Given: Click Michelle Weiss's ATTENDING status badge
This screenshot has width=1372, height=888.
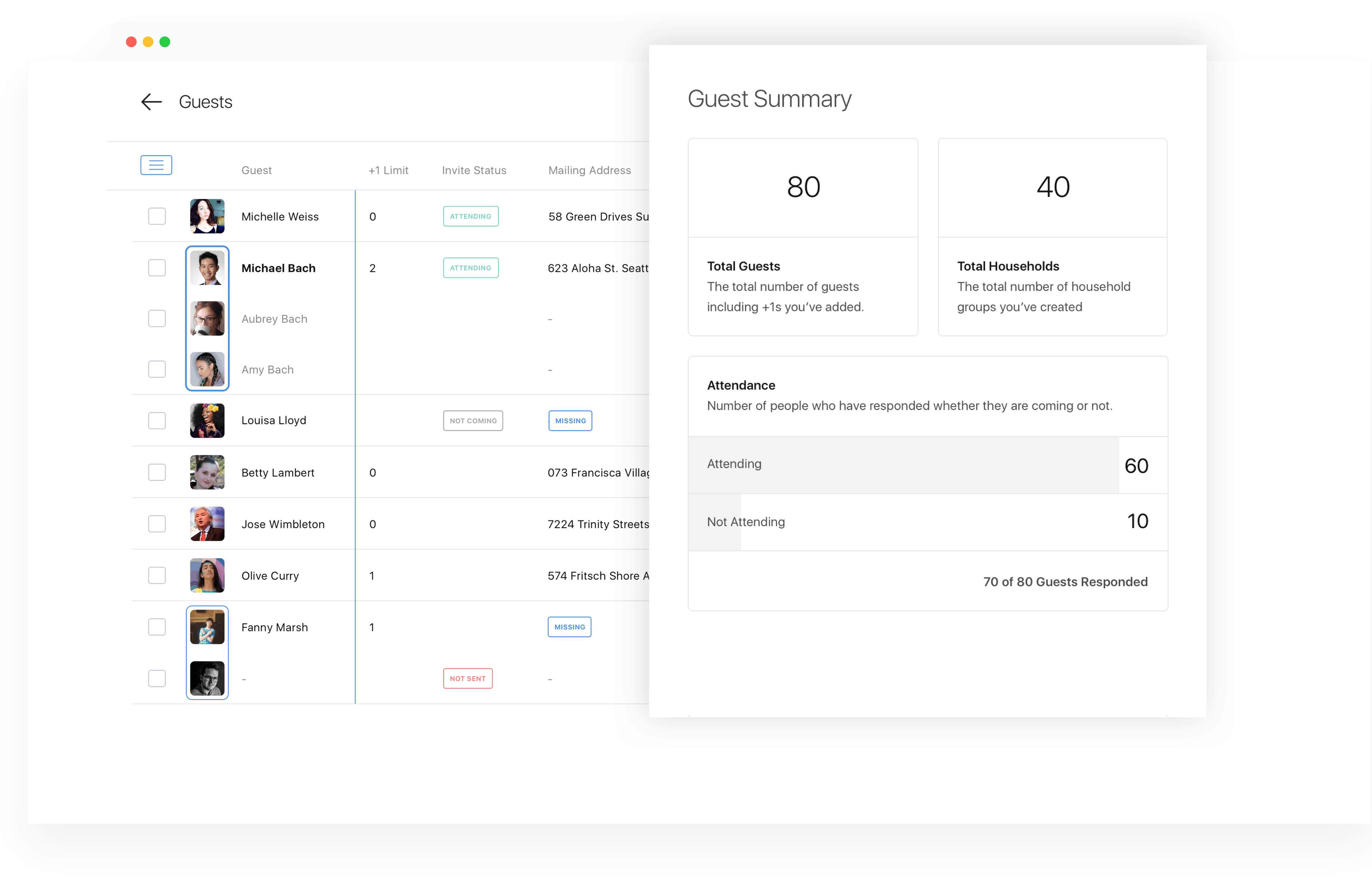Looking at the screenshot, I should [x=471, y=216].
